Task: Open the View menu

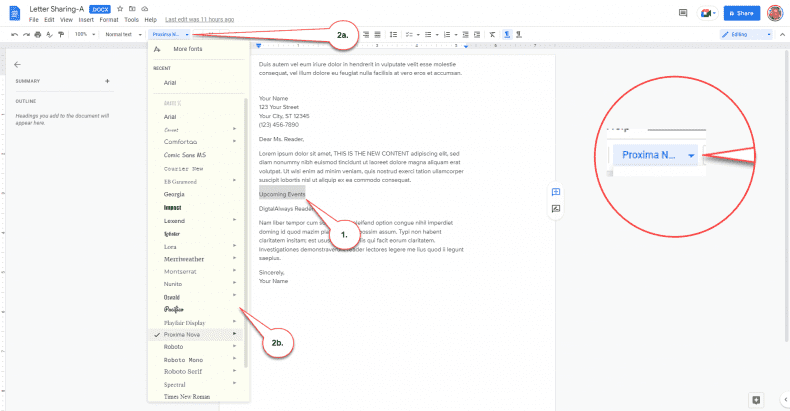Action: coord(67,20)
